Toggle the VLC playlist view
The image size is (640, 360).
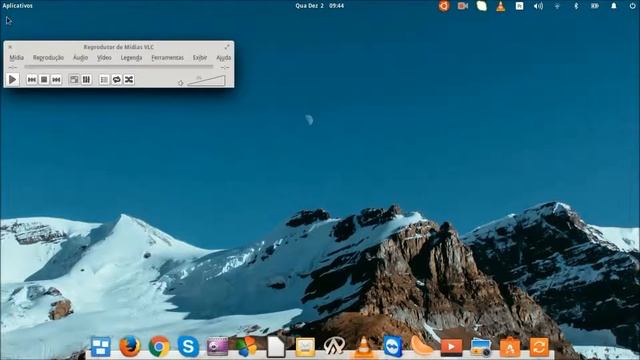104,80
